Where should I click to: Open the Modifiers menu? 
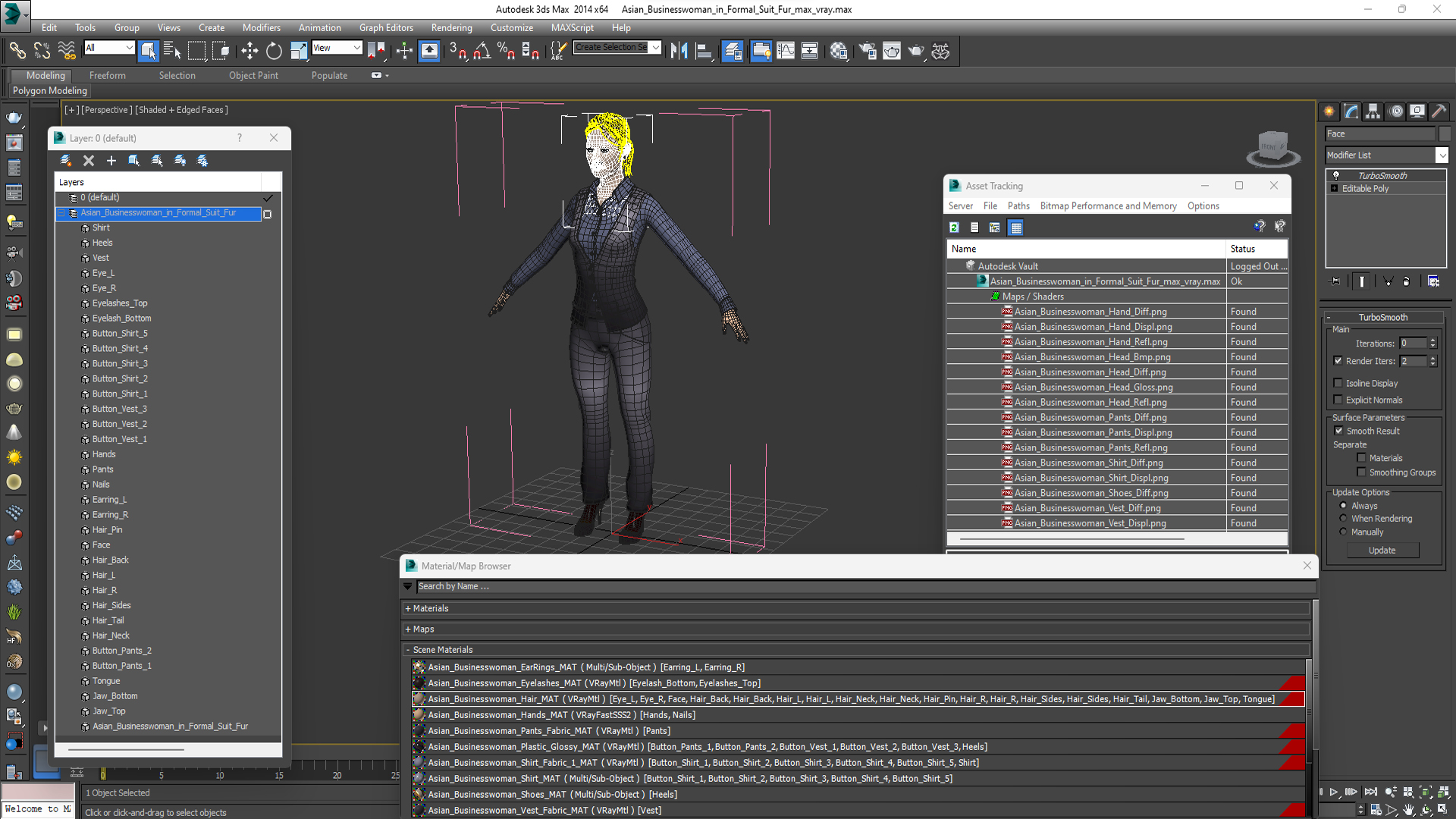coord(261,27)
